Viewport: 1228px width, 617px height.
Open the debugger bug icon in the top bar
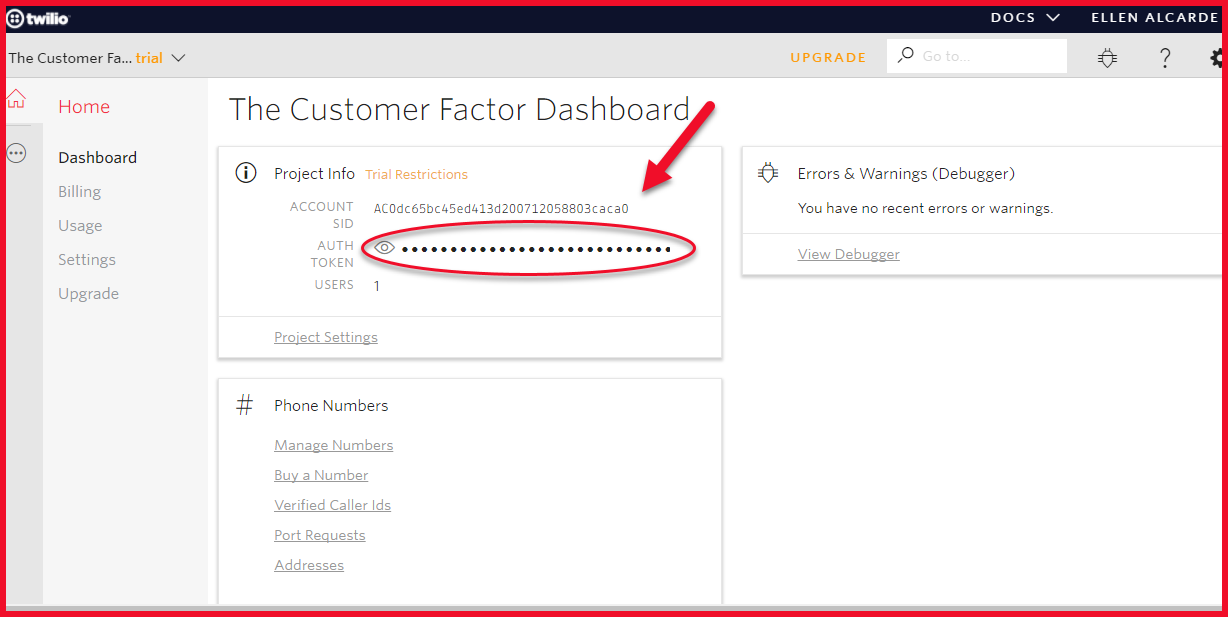point(1107,57)
